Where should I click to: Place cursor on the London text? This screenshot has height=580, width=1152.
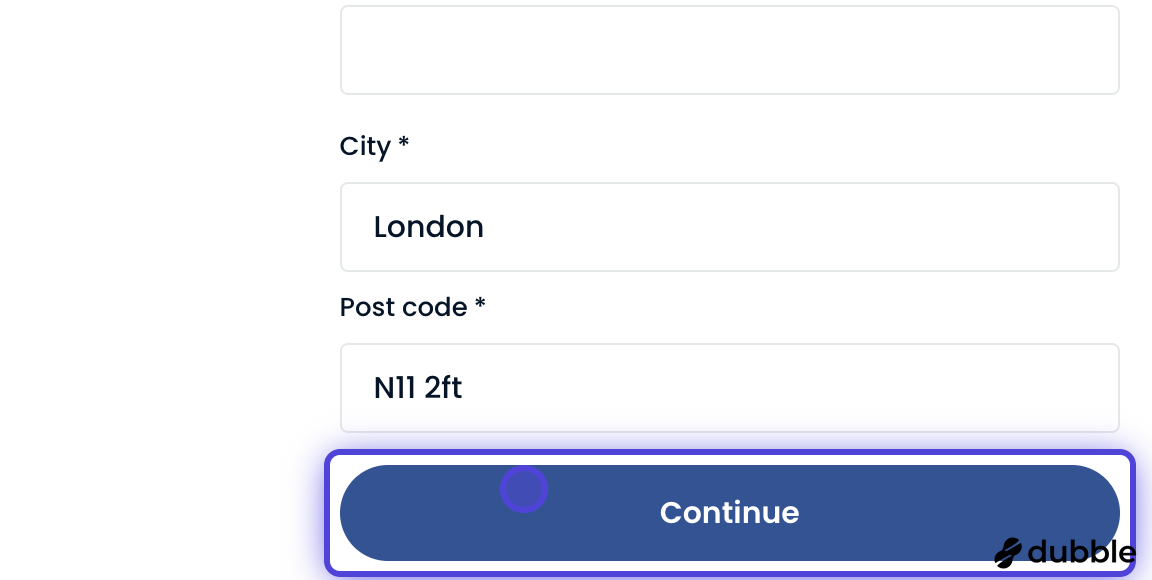pos(429,227)
